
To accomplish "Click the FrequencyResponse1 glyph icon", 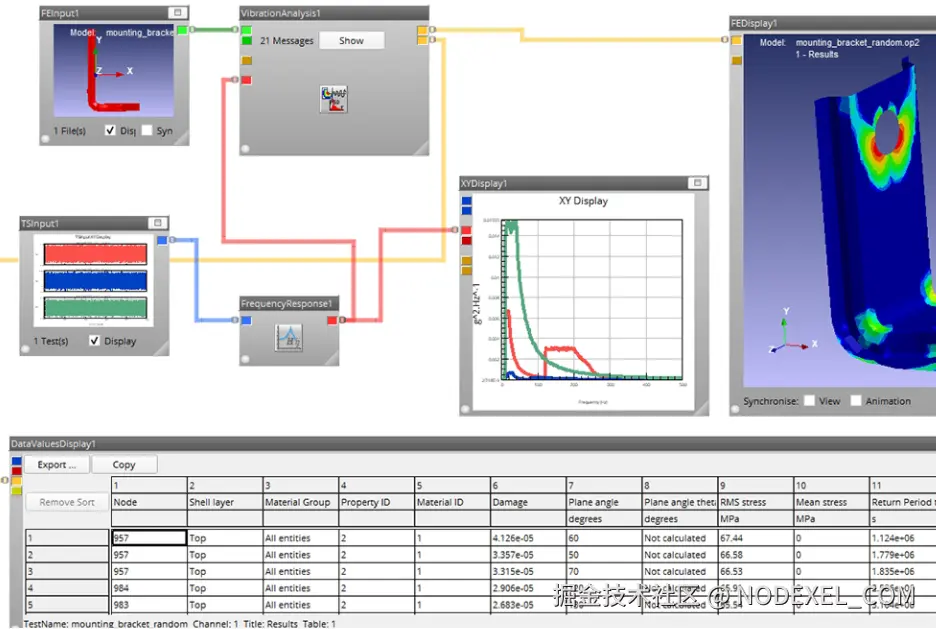I will (289, 337).
